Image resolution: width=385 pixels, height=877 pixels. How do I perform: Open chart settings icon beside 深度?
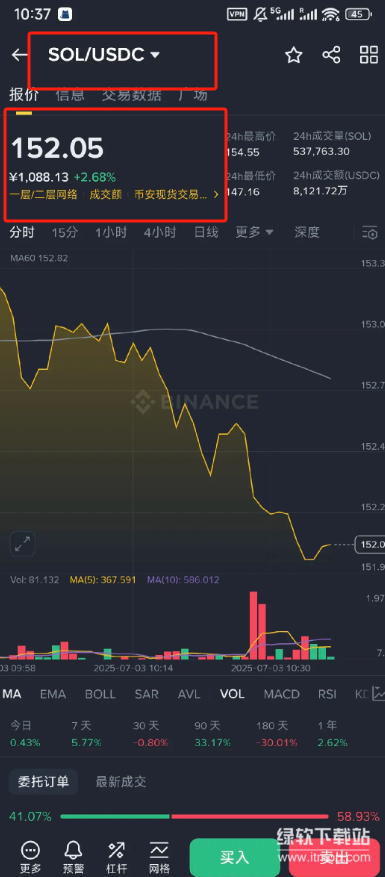click(370, 232)
